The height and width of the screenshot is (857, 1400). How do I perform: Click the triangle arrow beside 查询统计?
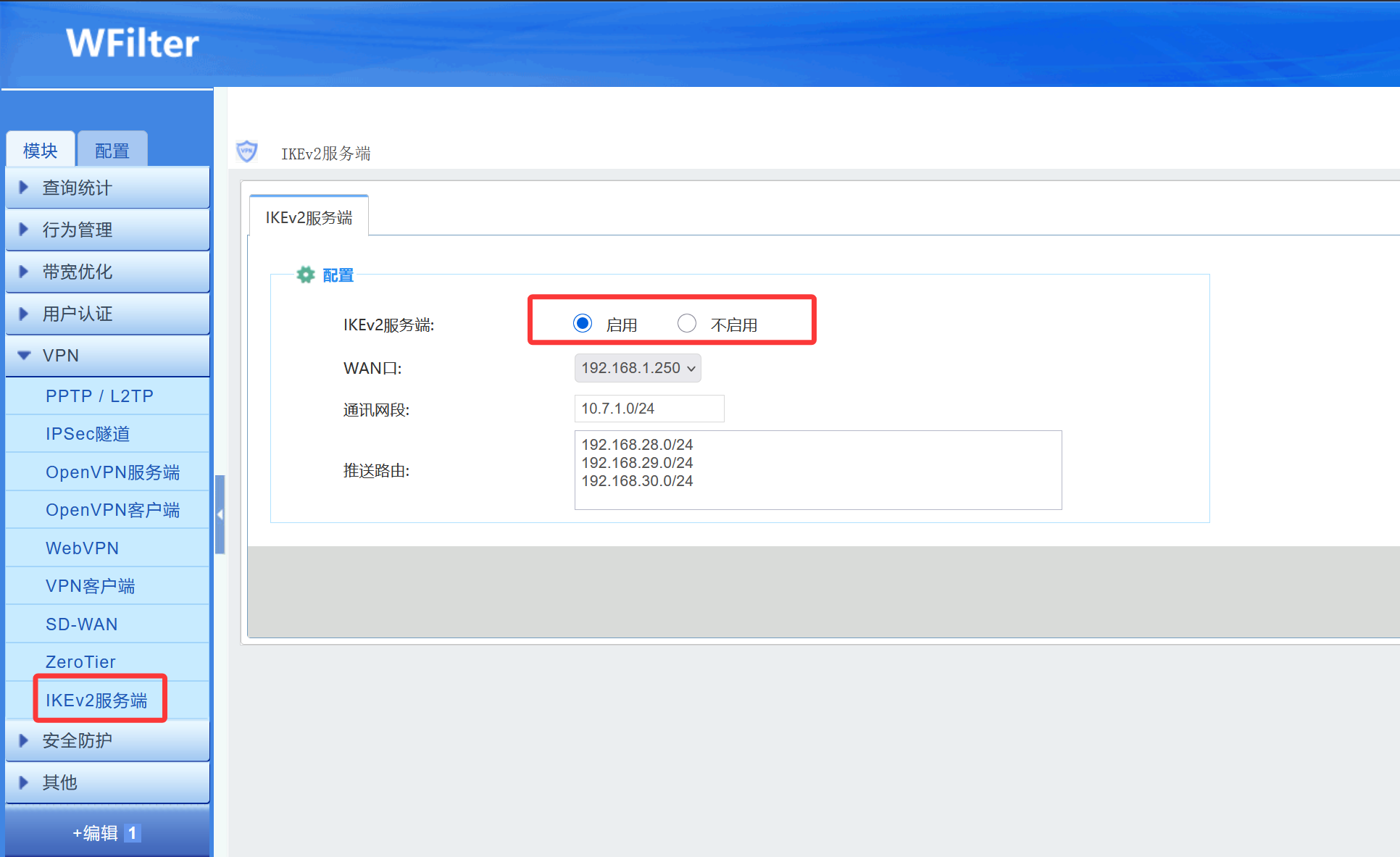[23, 188]
